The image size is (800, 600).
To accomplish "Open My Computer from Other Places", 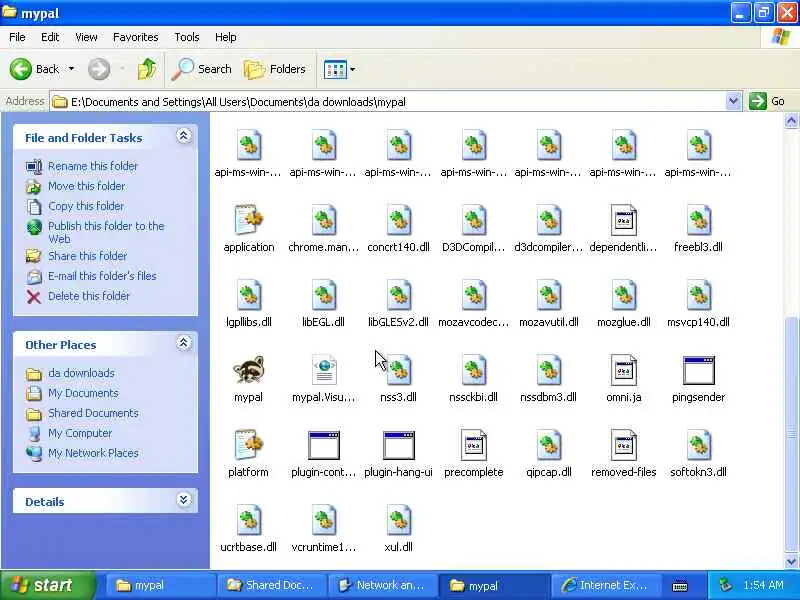I will point(80,433).
